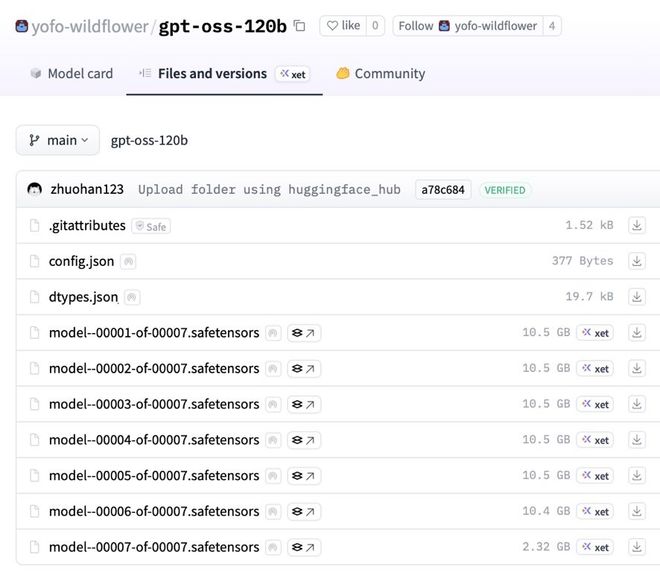Screen dimensions: 660x585
Task: Follow yofo-wildflower
Action: tap(468, 26)
